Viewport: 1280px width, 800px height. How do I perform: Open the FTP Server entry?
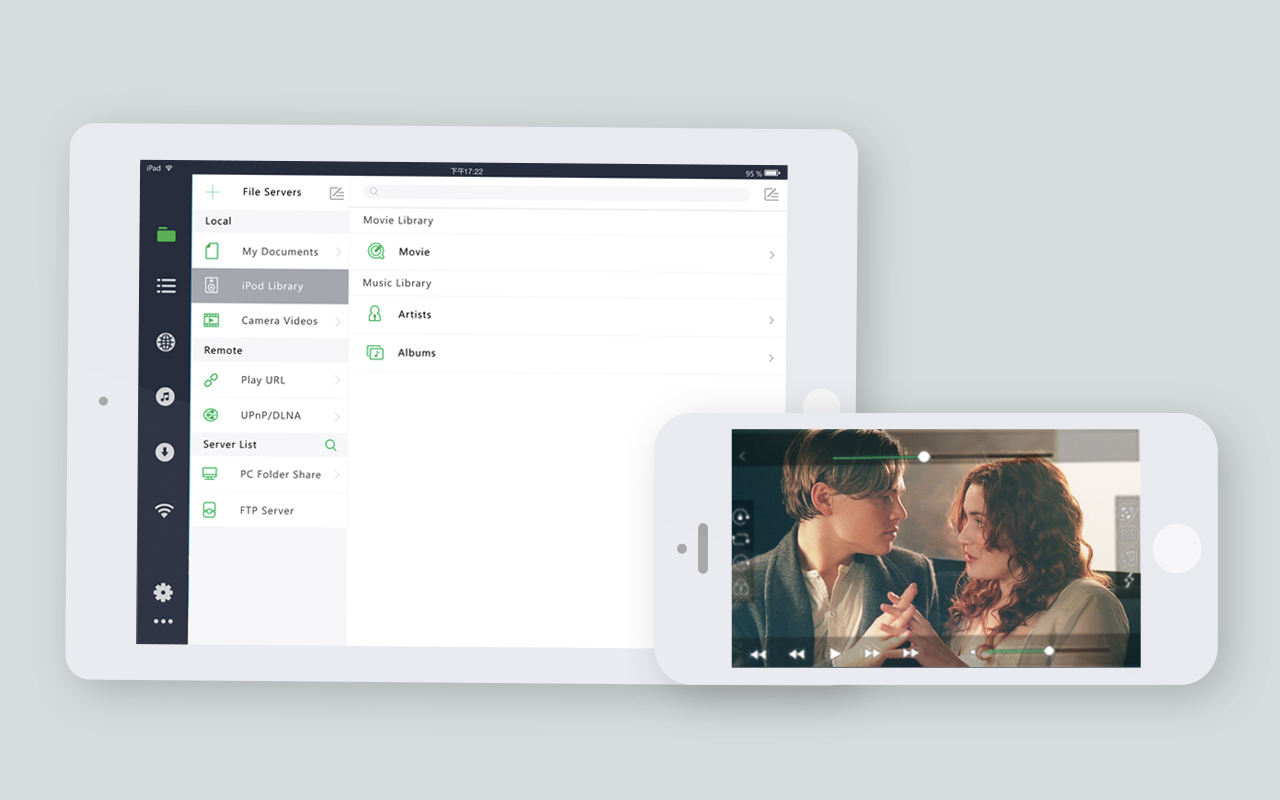pyautogui.click(x=266, y=510)
